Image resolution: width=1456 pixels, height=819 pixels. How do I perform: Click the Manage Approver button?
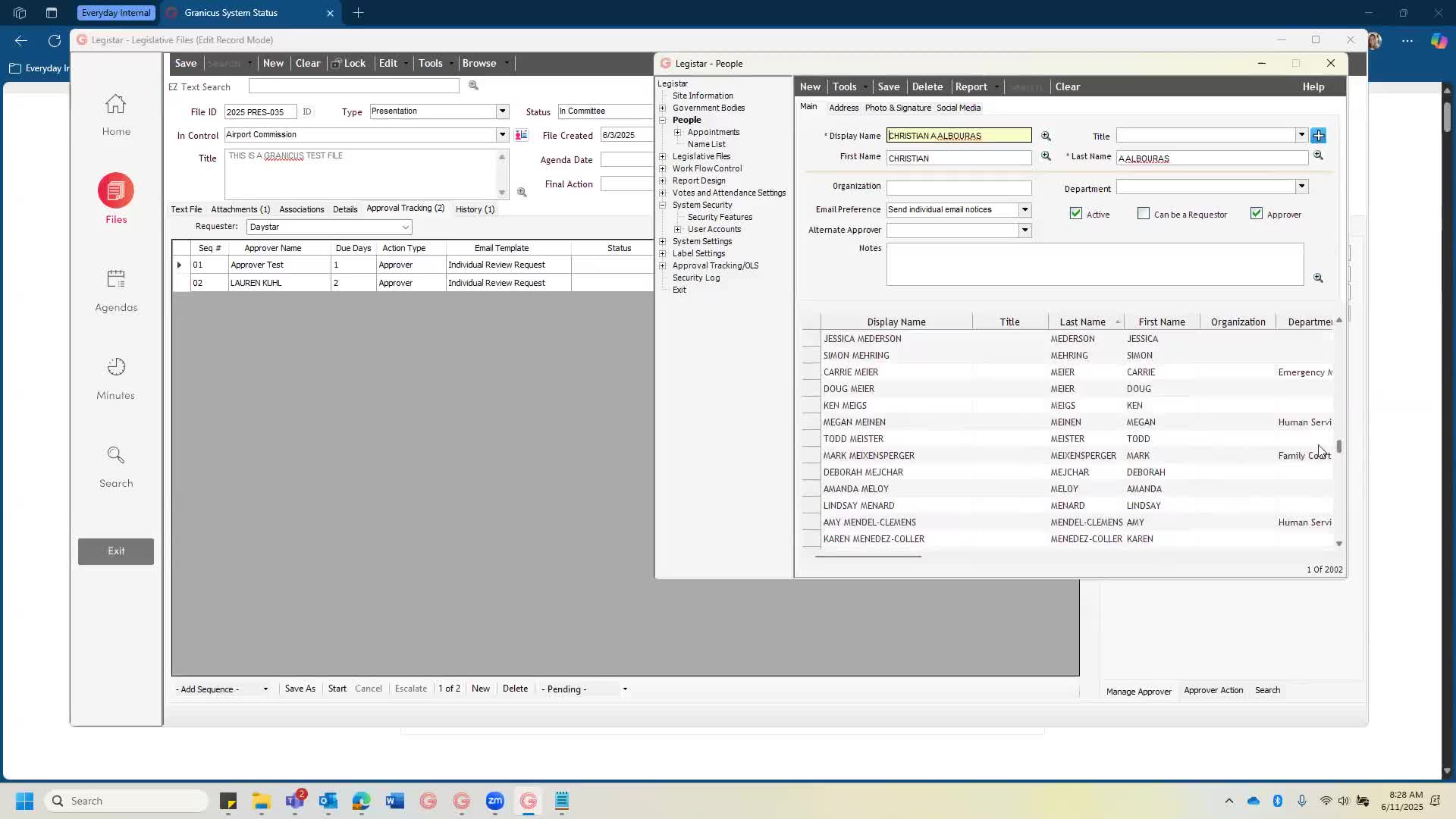click(x=1138, y=691)
